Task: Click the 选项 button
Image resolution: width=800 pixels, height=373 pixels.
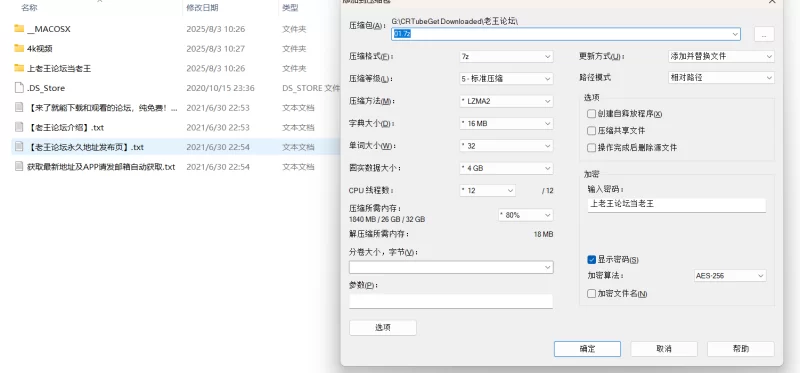Action: (x=383, y=328)
